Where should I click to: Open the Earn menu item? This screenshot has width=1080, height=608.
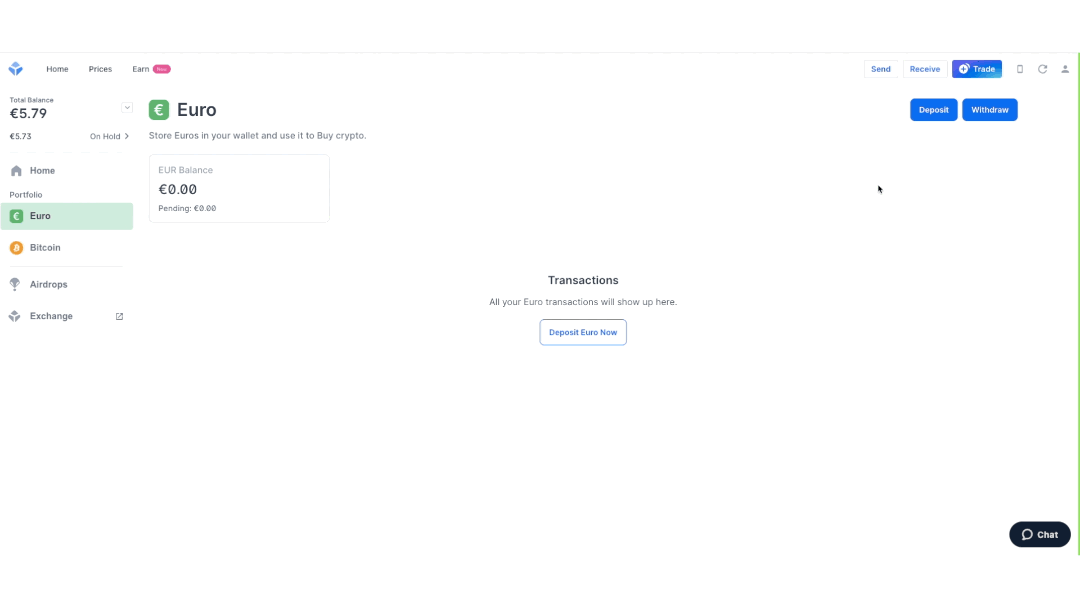[x=139, y=69]
